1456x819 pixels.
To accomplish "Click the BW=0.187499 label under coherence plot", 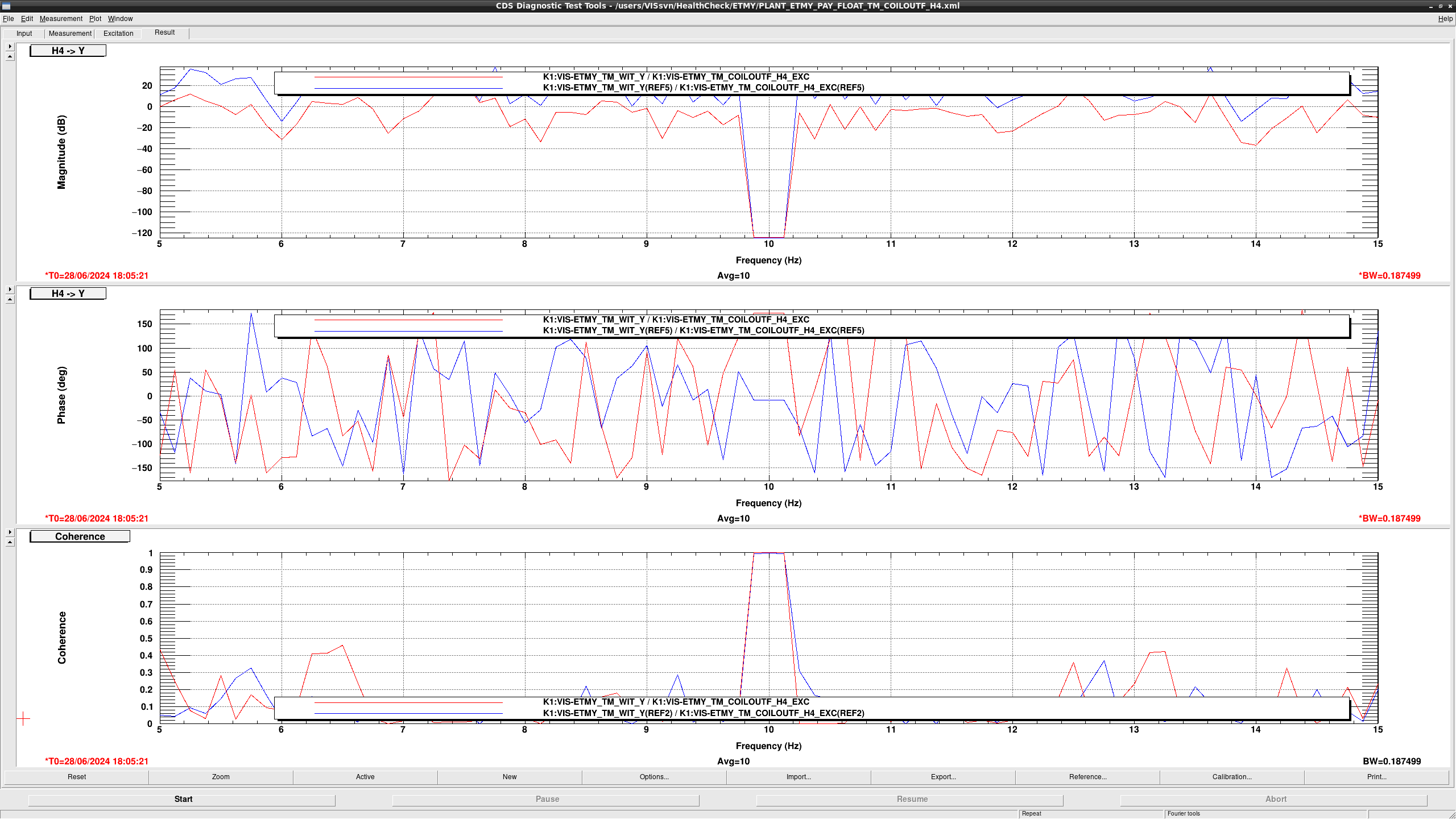I will click(1392, 762).
